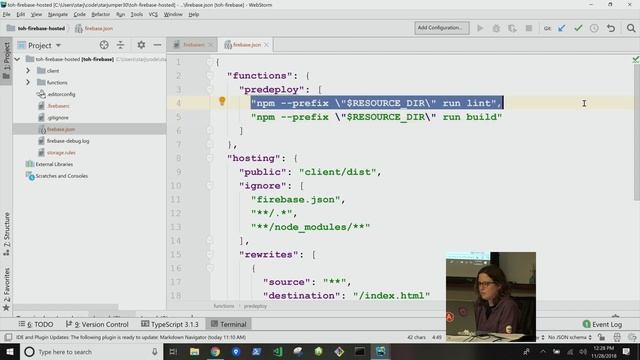This screenshot has width=640, height=360.
Task: Open the No JSON schema selector
Action: [569, 337]
